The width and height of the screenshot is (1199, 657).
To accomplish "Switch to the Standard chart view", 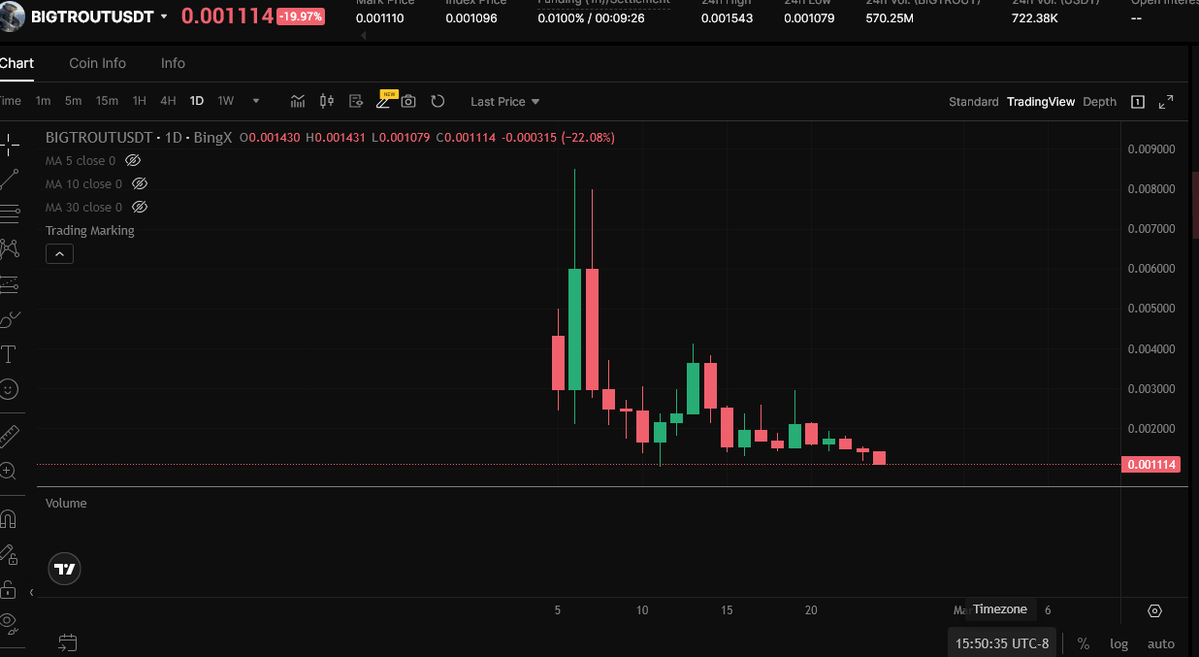I will pyautogui.click(x=973, y=102).
